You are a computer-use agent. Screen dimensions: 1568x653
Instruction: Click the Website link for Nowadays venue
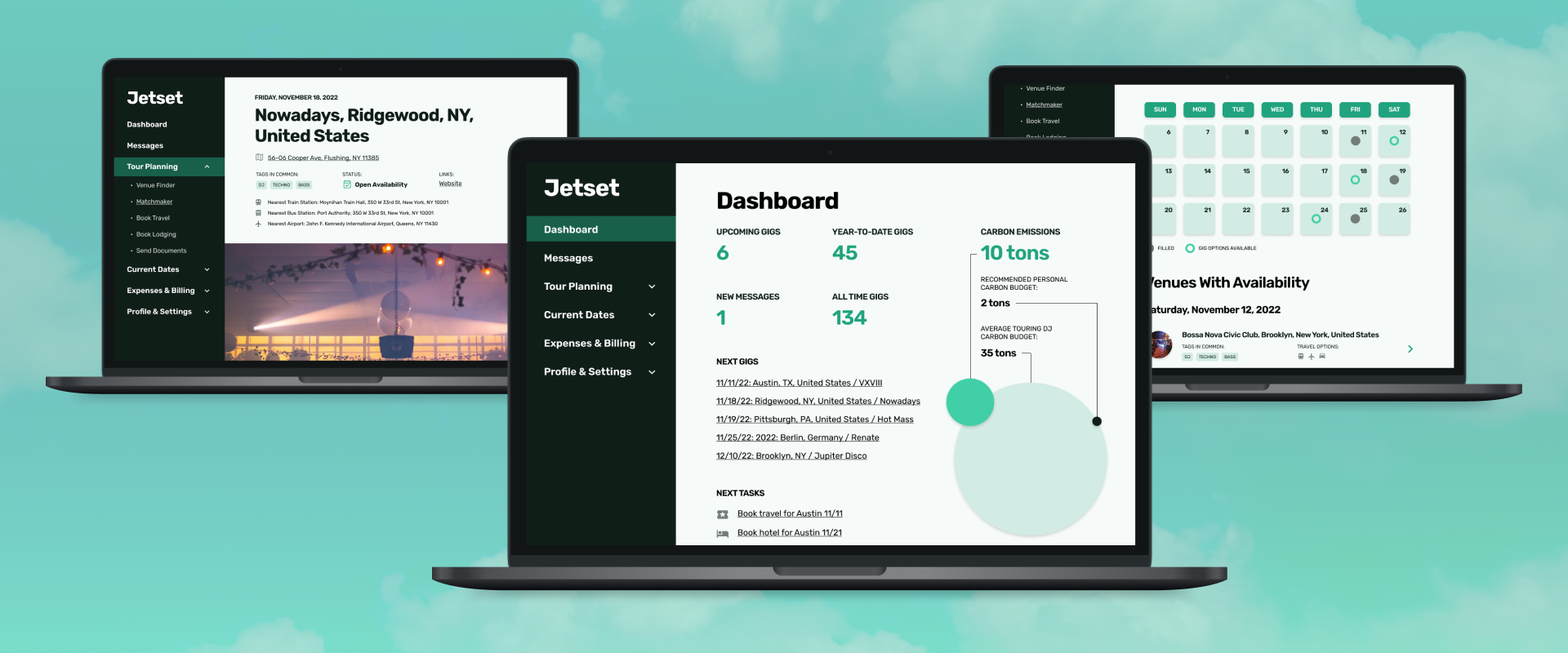coord(450,184)
